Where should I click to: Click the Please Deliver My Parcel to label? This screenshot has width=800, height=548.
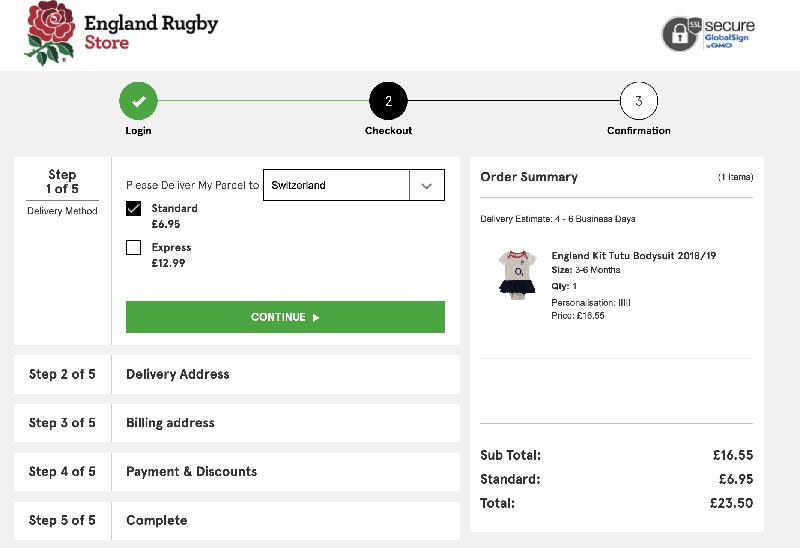[192, 185]
